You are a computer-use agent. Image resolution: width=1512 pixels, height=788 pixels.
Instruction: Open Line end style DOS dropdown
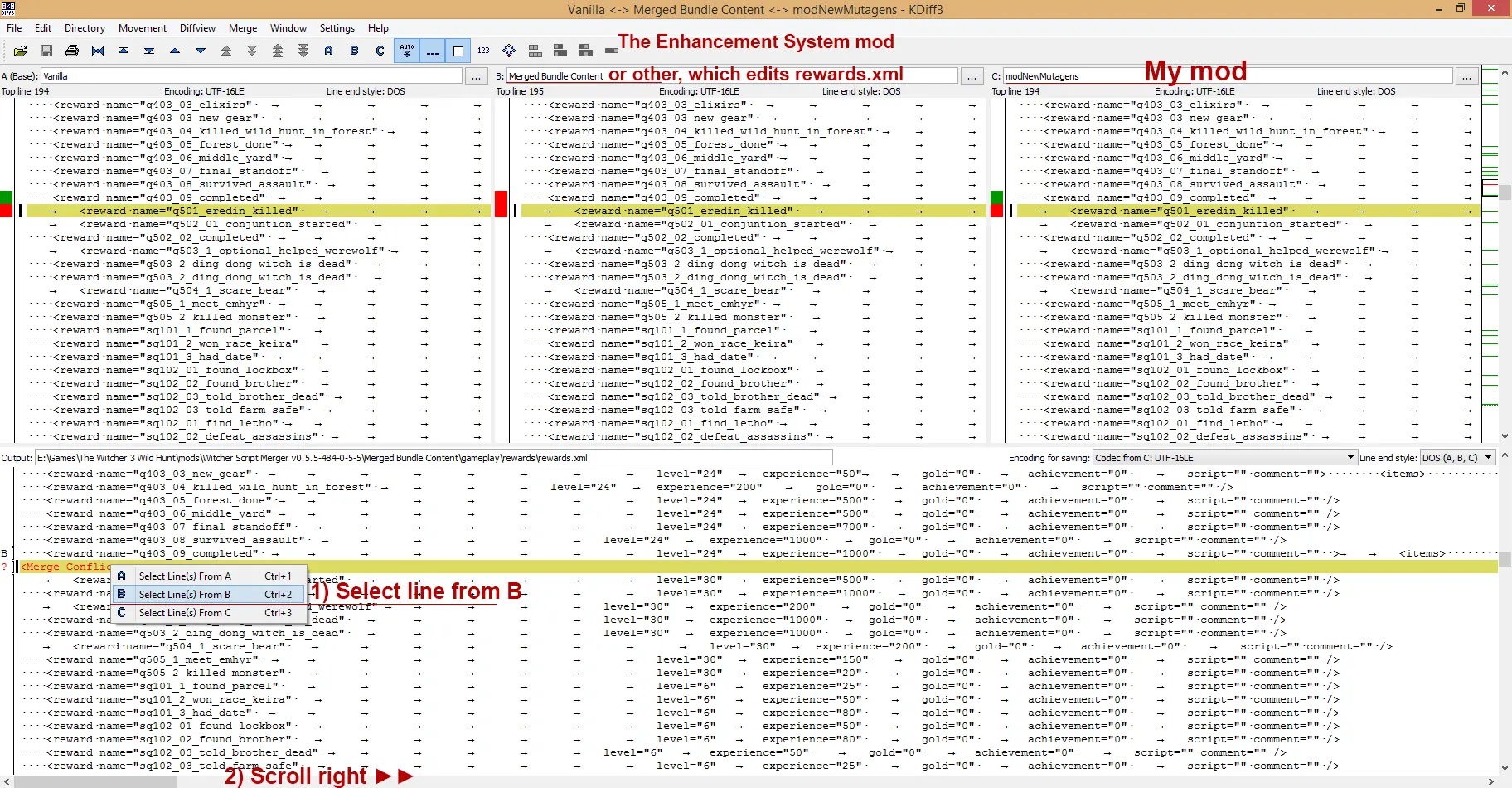tap(1456, 458)
